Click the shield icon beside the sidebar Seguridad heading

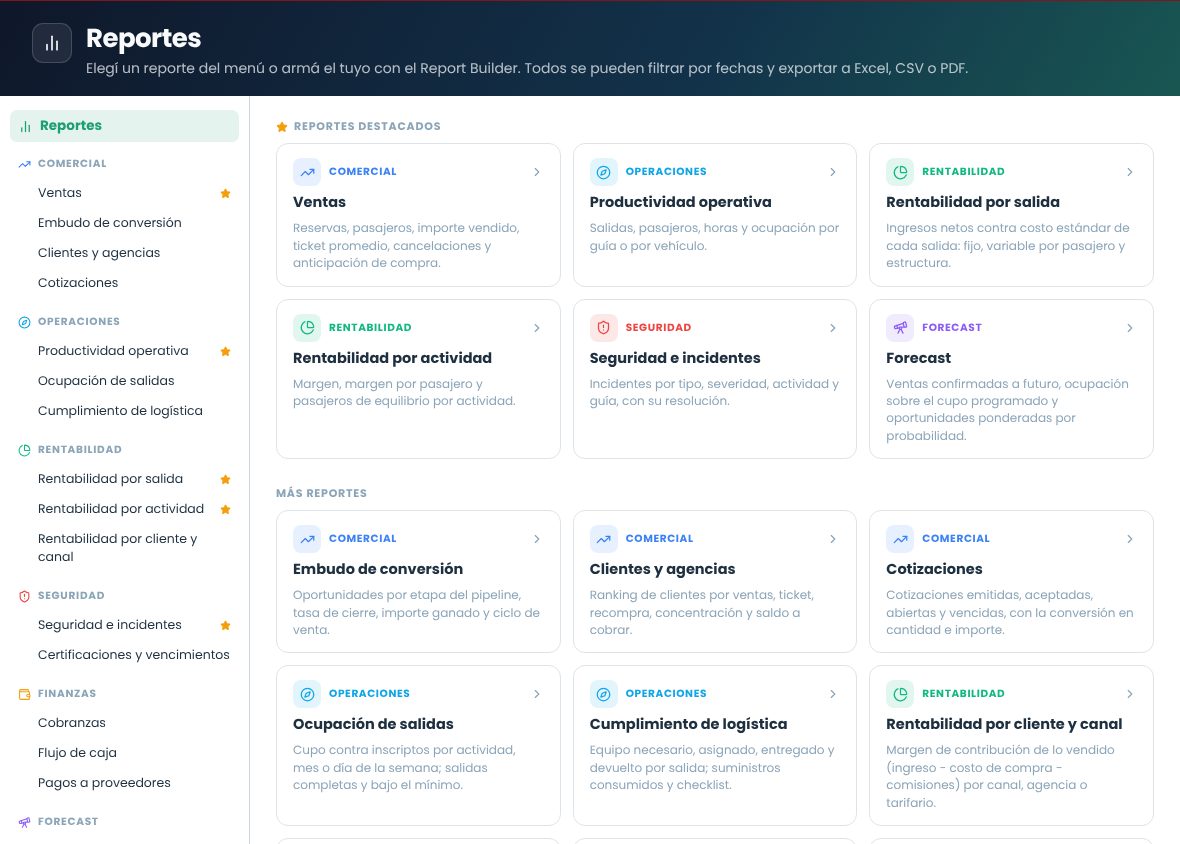pos(25,596)
